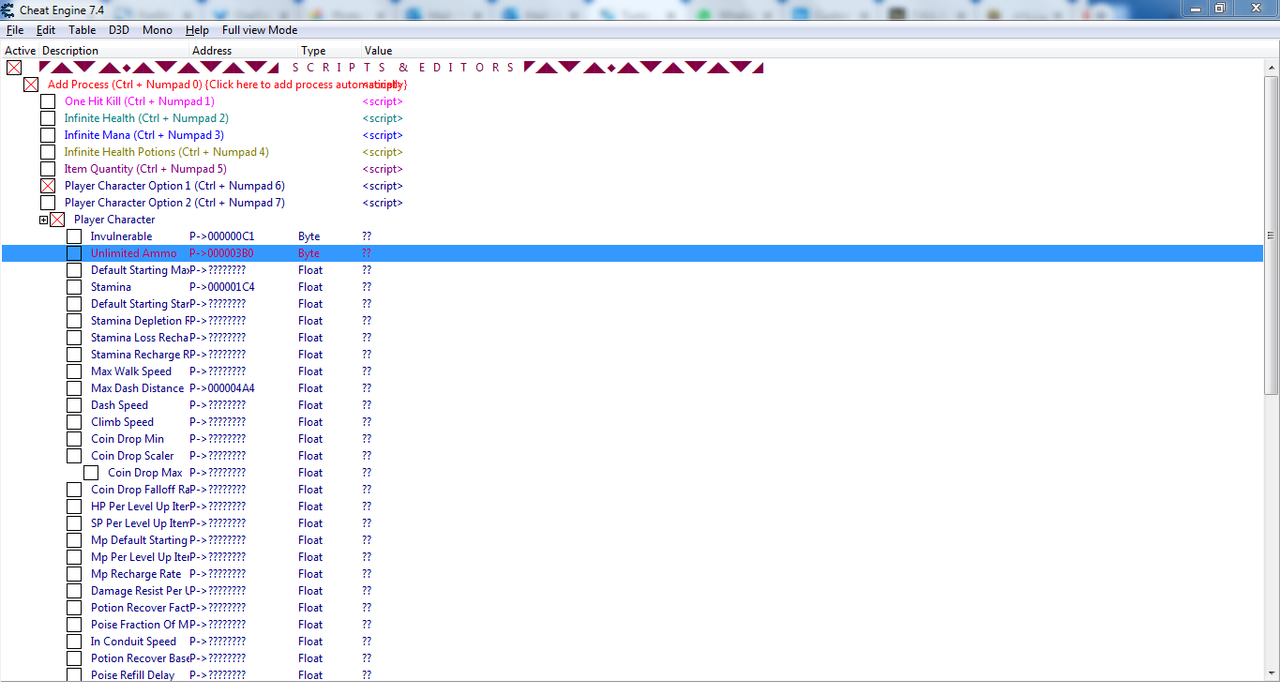Select the Climb Speed description

click(x=120, y=423)
